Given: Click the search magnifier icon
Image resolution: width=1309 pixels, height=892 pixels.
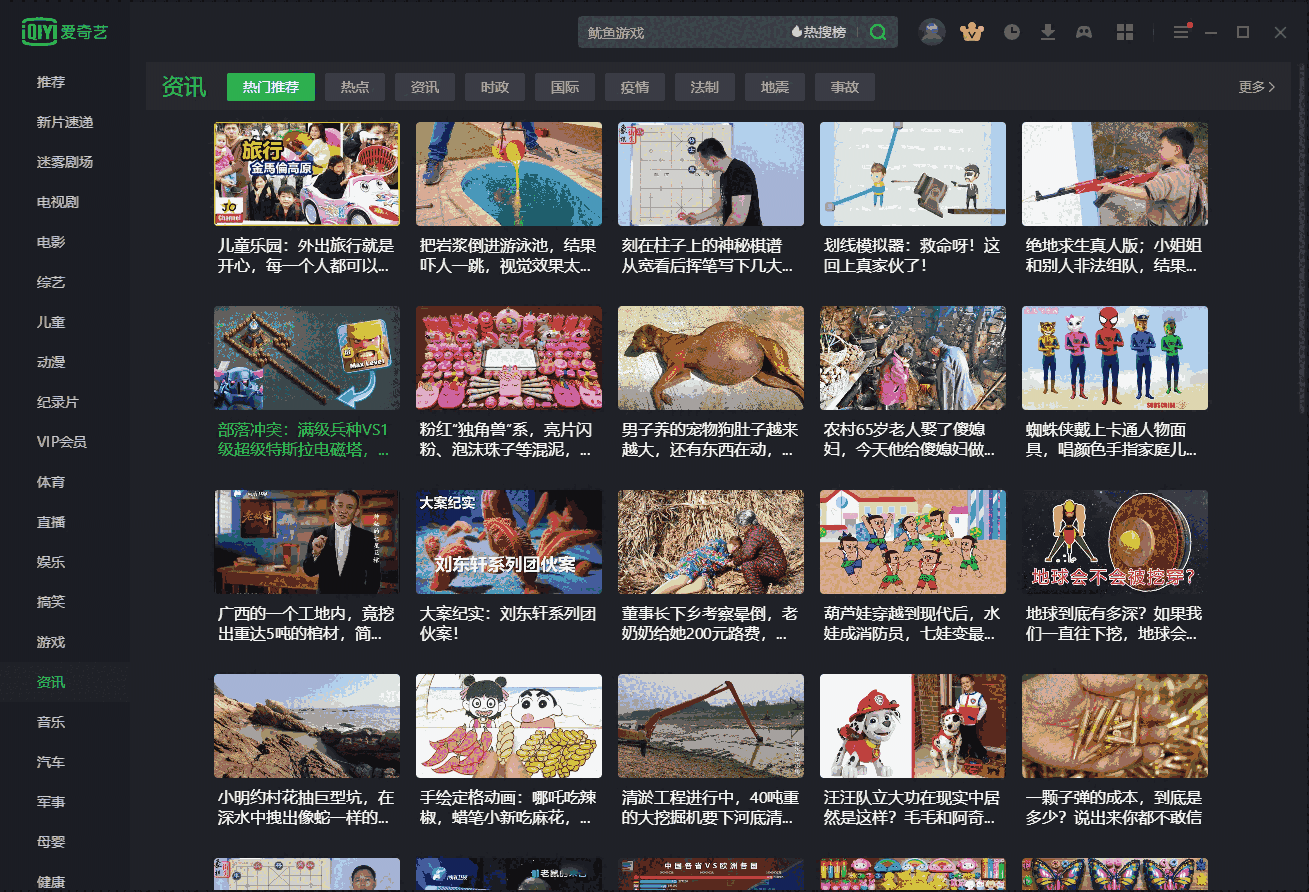Looking at the screenshot, I should coord(877,31).
